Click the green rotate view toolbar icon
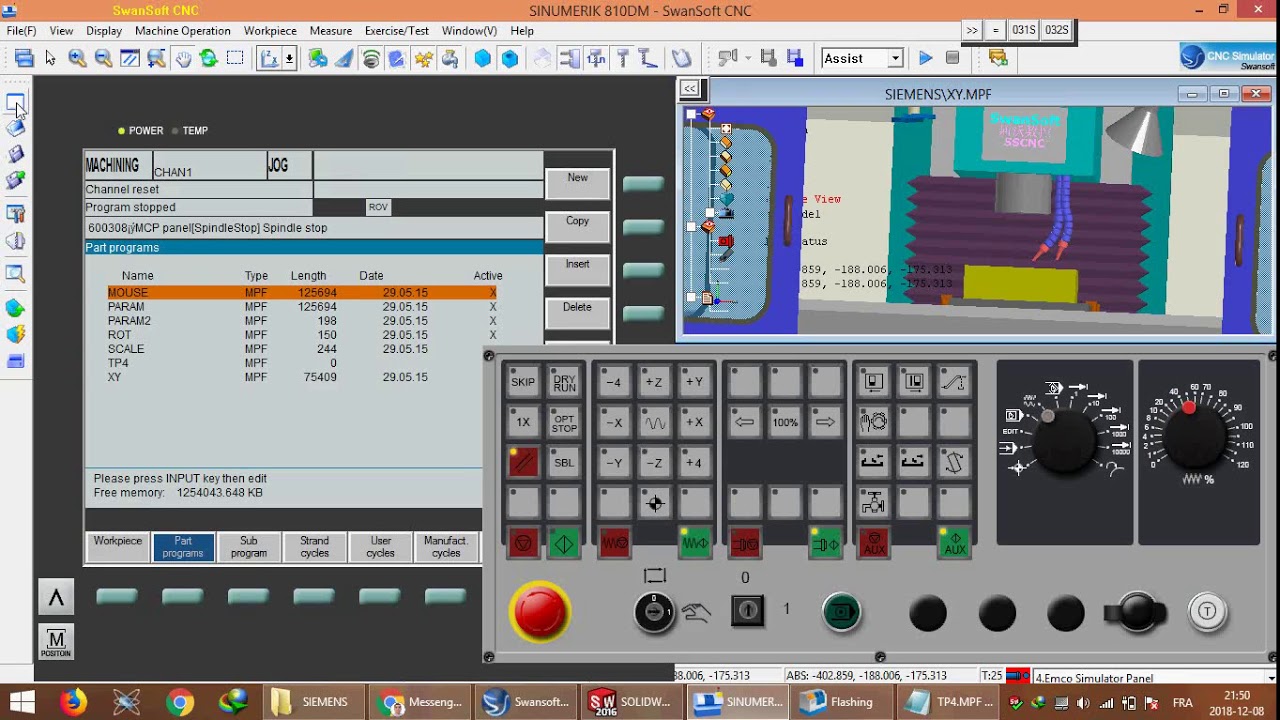The image size is (1280, 720). click(209, 58)
